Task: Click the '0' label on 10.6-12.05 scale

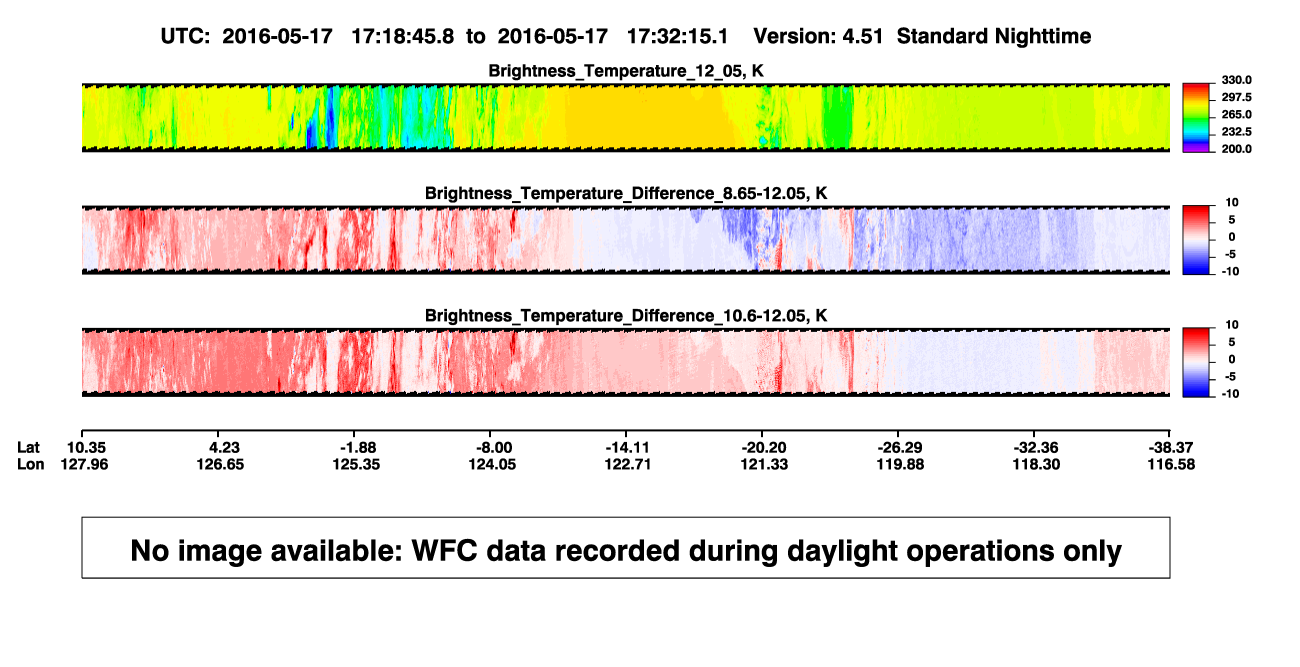Action: tap(1232, 359)
